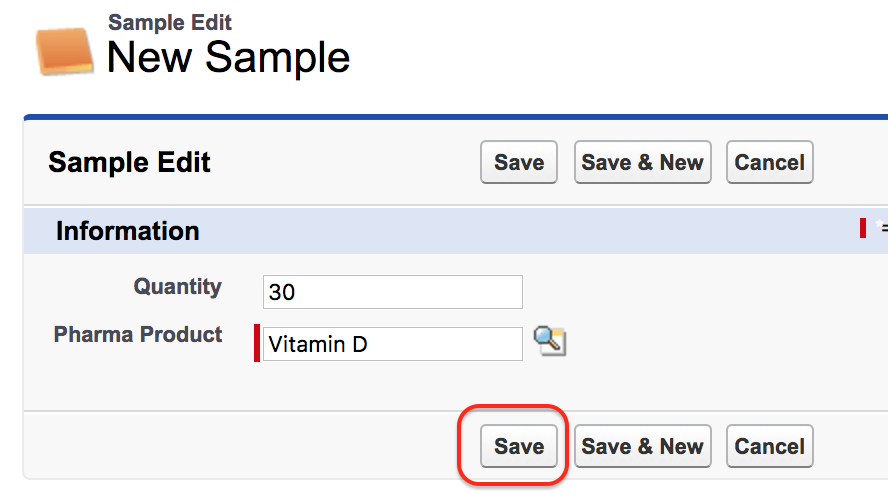
Task: Click the bottom Save button circled in red
Action: click(519, 446)
